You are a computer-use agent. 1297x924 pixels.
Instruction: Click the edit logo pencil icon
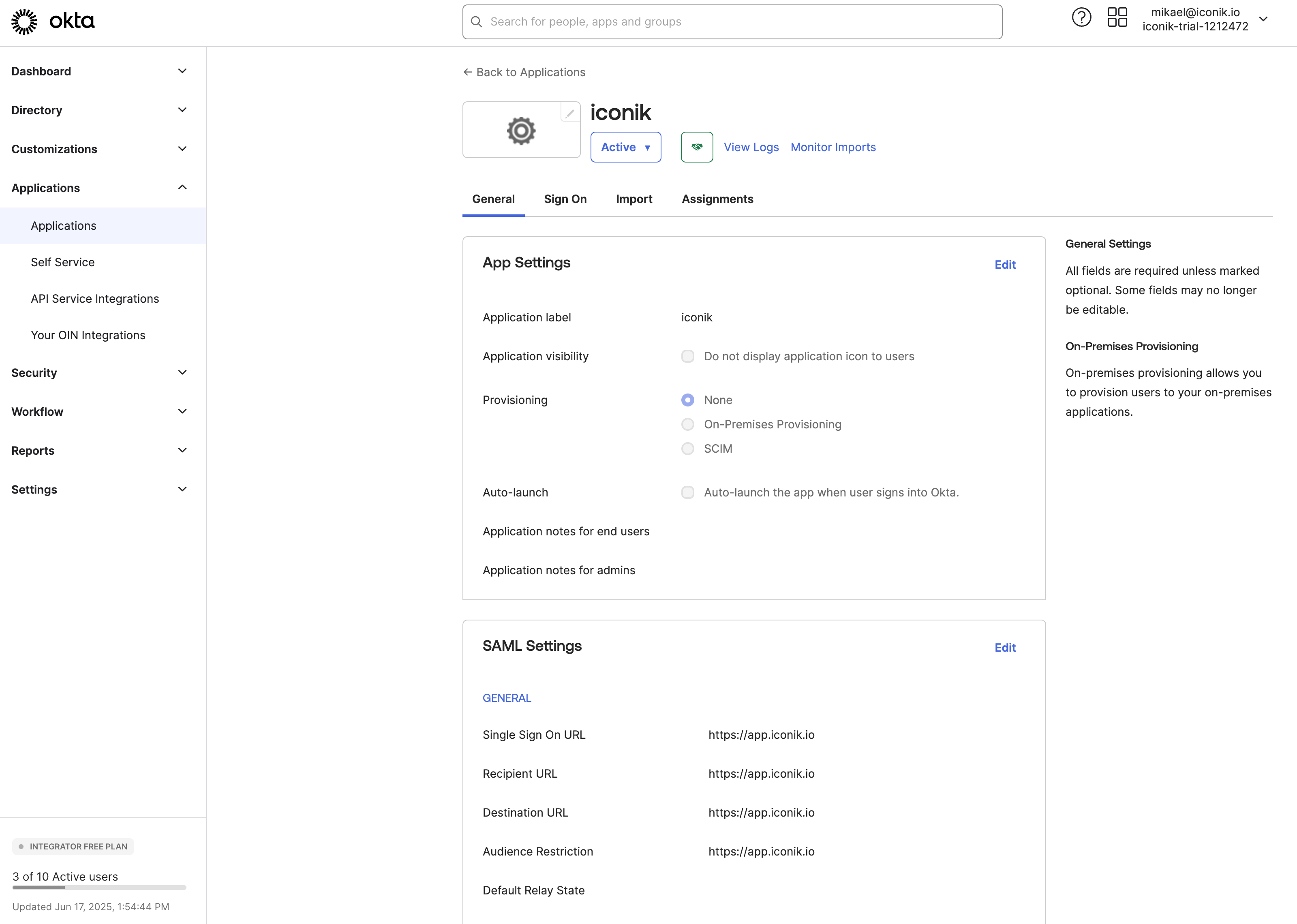tap(569, 113)
